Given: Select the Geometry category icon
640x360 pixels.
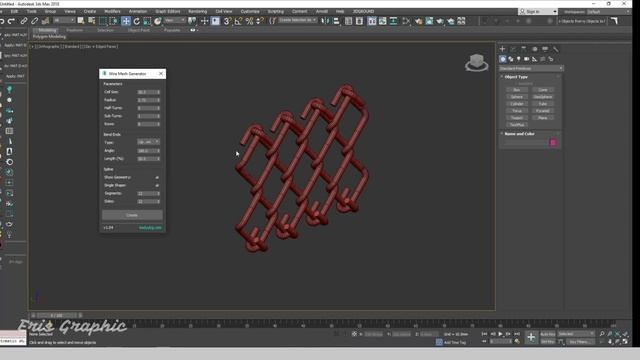Looking at the screenshot, I should [502, 59].
